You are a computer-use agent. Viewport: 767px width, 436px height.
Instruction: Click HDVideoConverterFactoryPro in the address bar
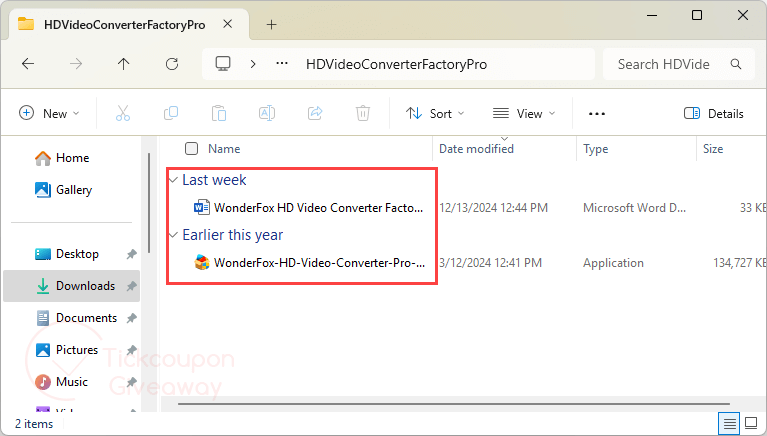(x=396, y=64)
